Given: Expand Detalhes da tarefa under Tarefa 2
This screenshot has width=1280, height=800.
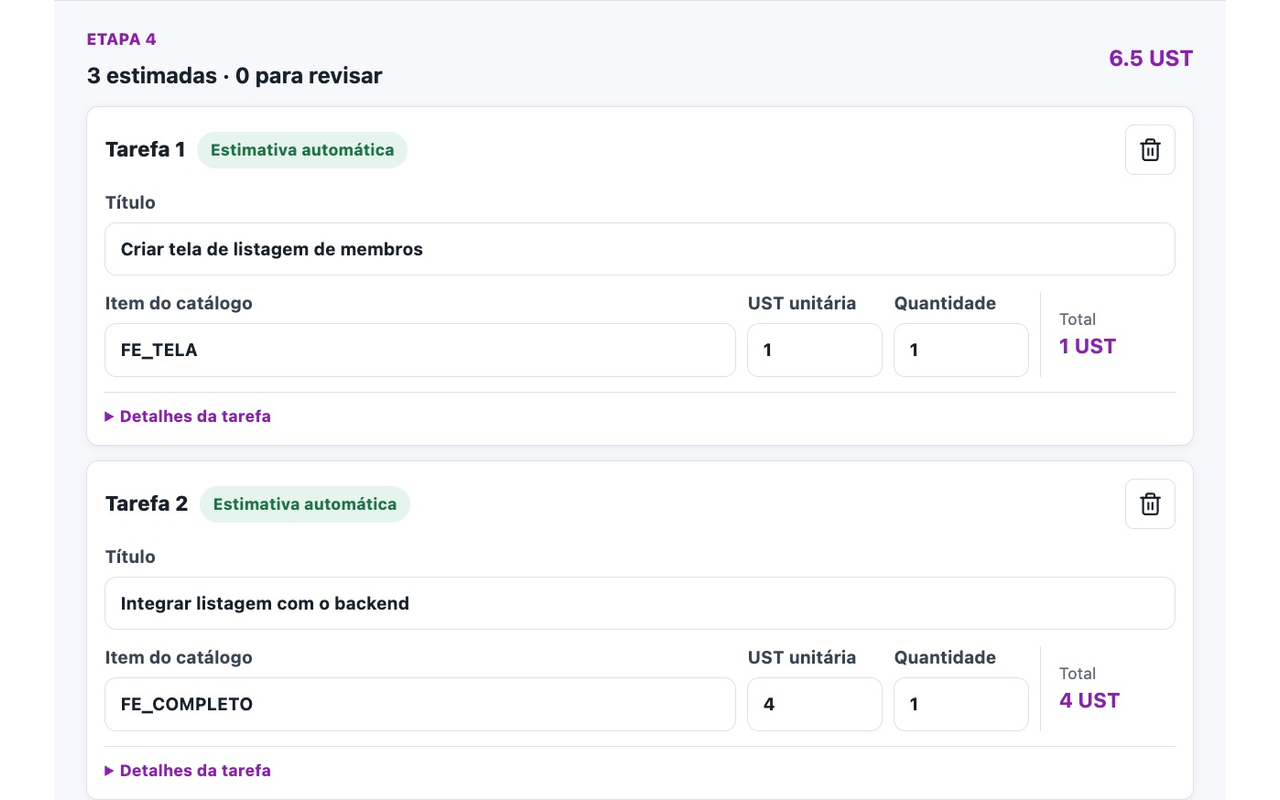Looking at the screenshot, I should point(188,770).
